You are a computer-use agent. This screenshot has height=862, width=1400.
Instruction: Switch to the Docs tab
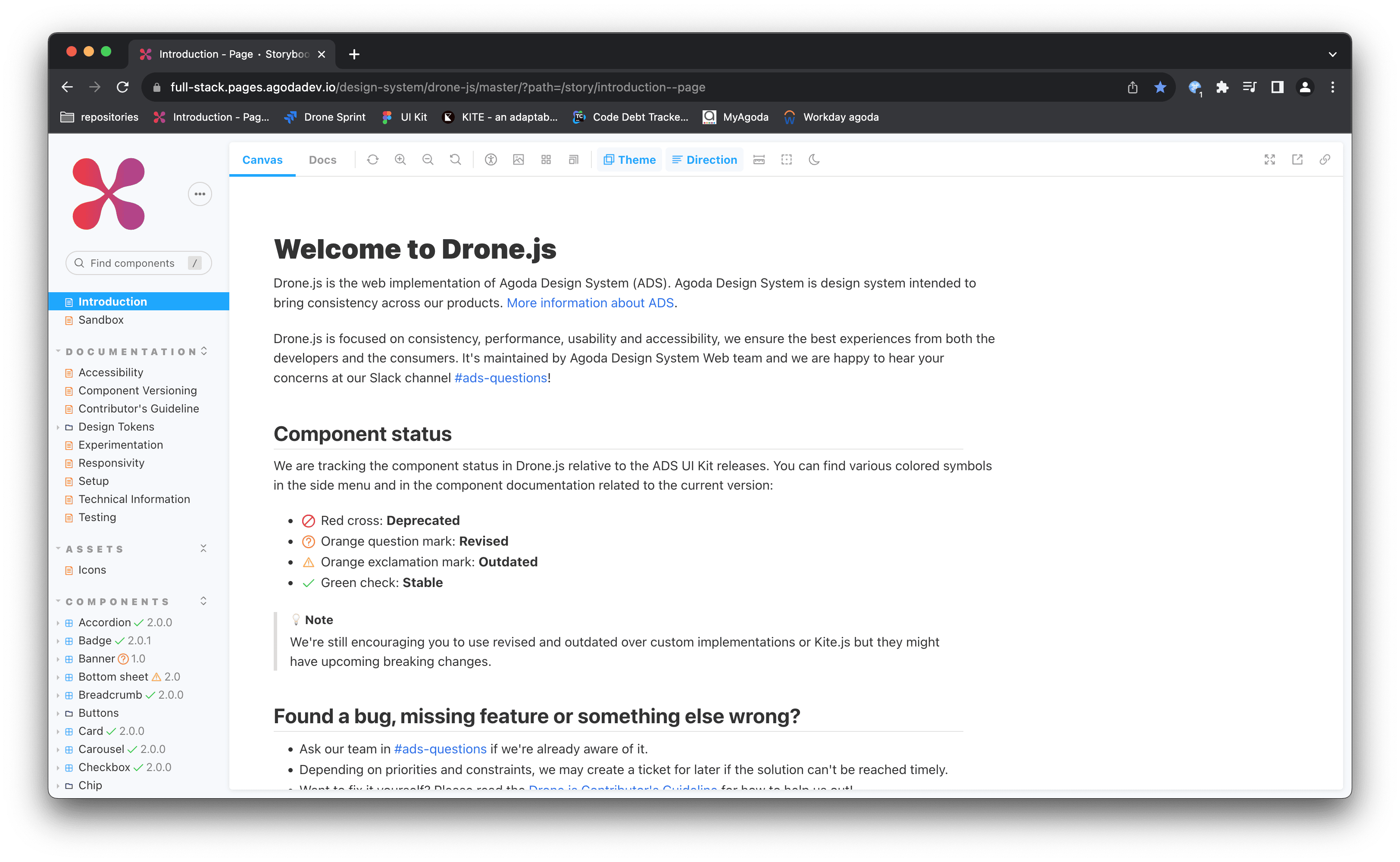(323, 159)
